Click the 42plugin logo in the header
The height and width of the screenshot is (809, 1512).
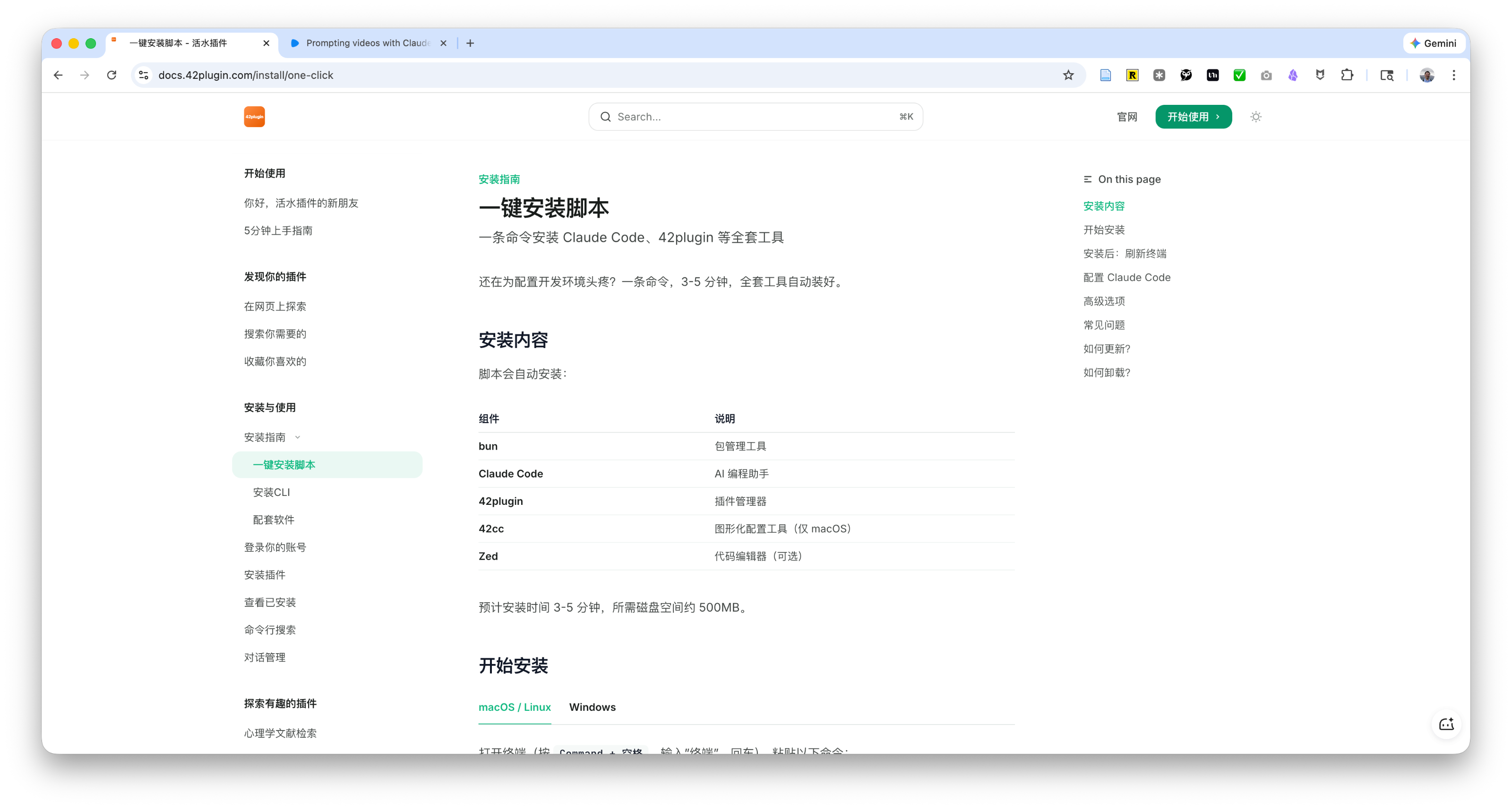pos(254,116)
